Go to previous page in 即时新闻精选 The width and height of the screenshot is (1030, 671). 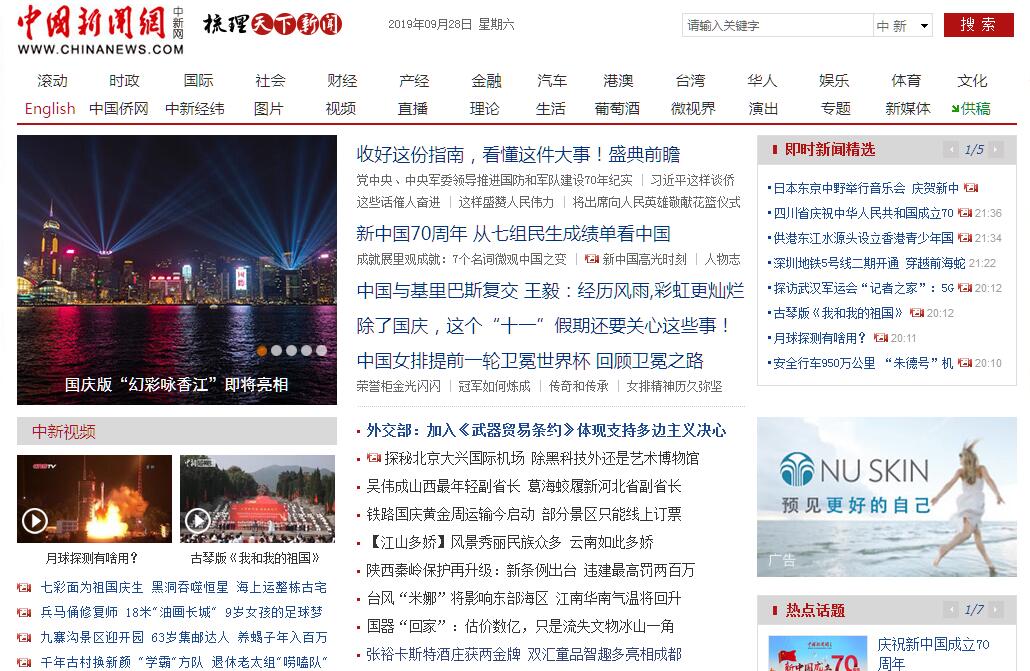pos(950,150)
